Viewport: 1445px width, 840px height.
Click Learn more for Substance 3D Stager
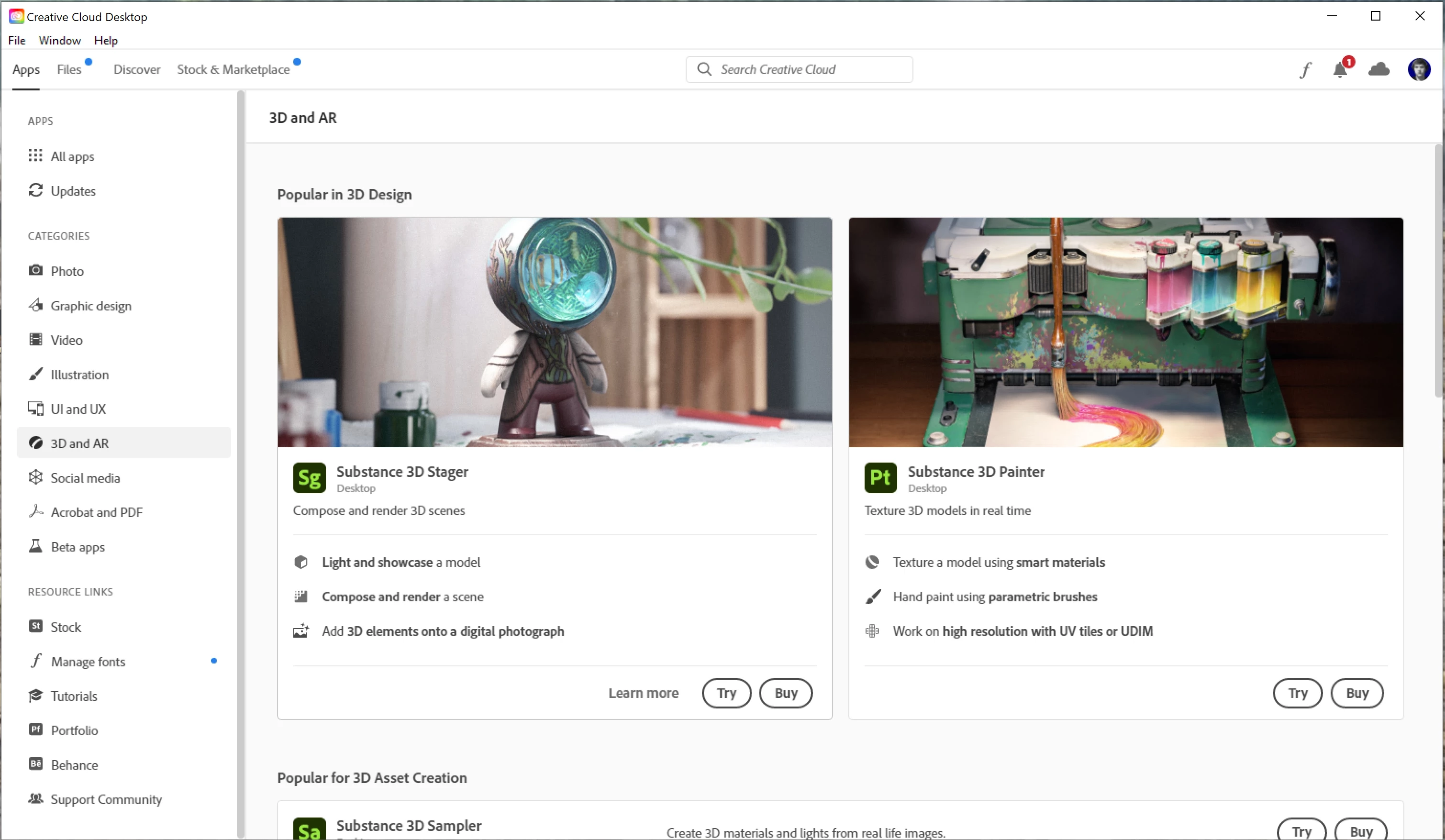point(644,693)
